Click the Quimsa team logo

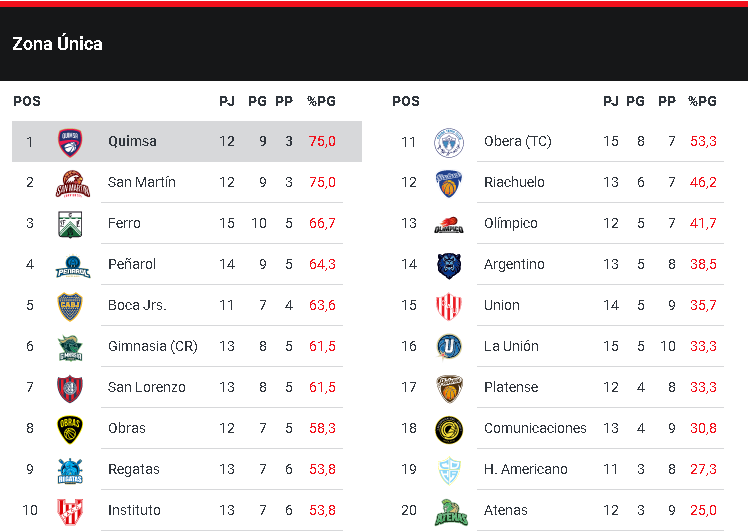coord(69,141)
